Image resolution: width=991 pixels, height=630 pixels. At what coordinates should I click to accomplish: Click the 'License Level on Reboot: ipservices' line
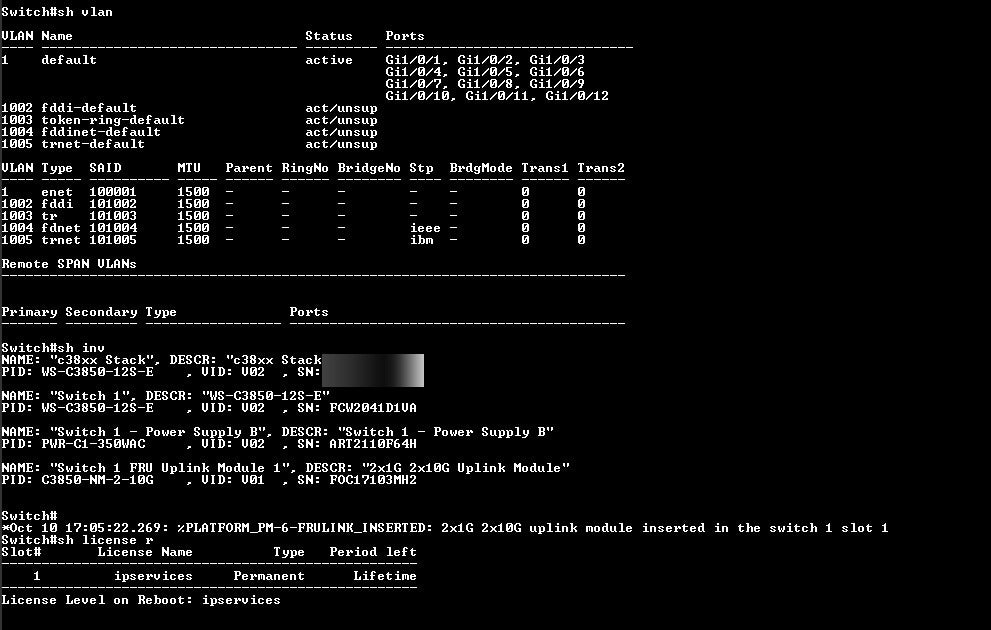point(141,600)
